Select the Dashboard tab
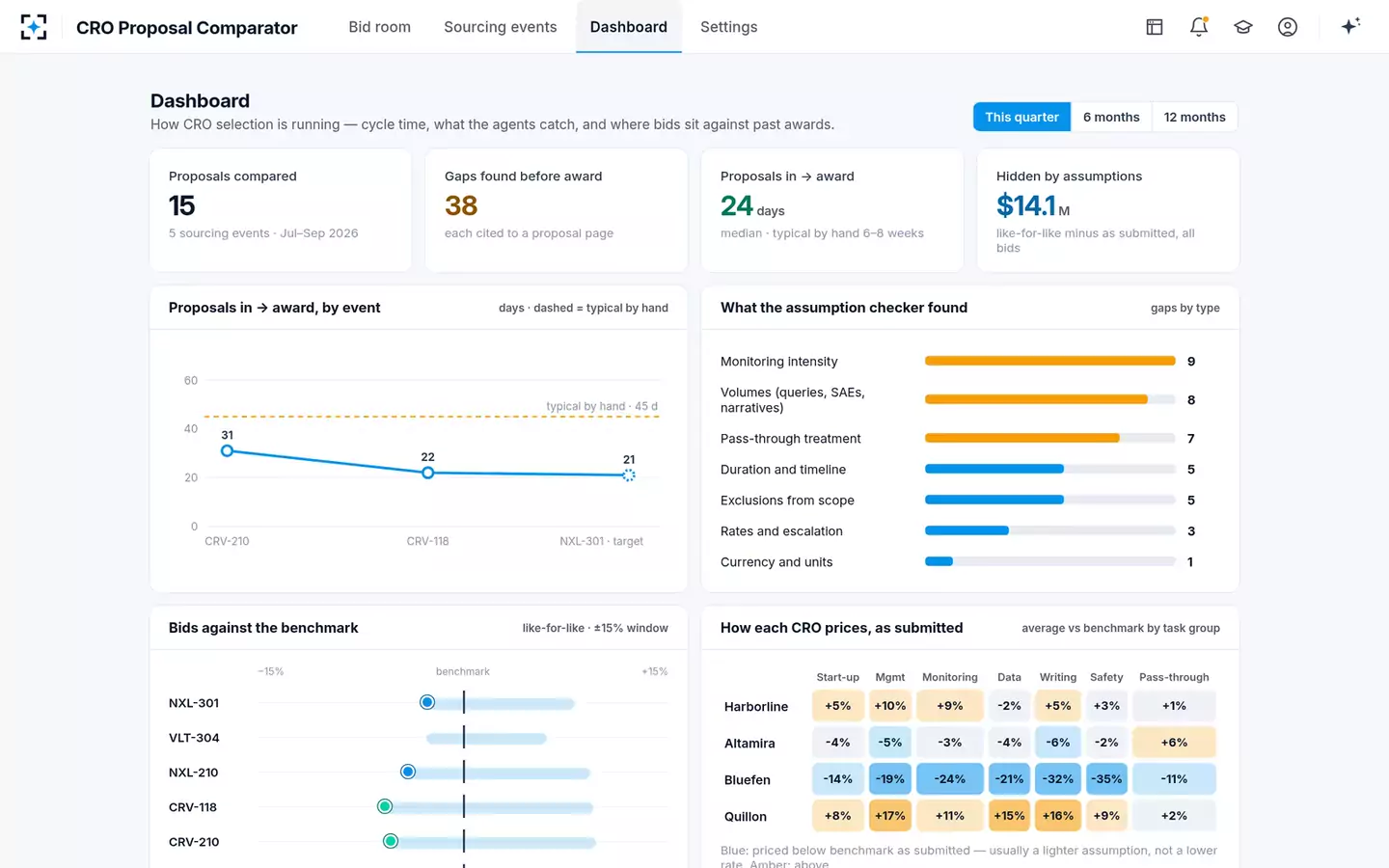Image resolution: width=1389 pixels, height=868 pixels. (x=628, y=27)
